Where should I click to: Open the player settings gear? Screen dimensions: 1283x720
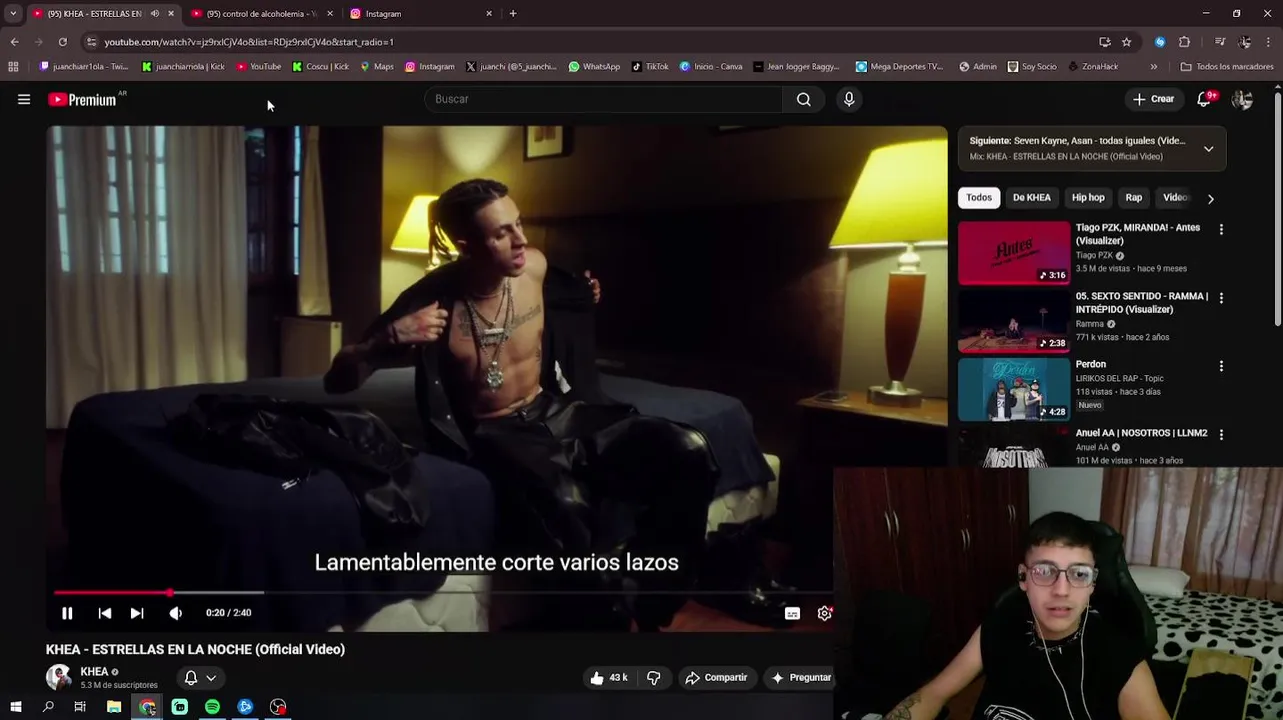click(824, 613)
